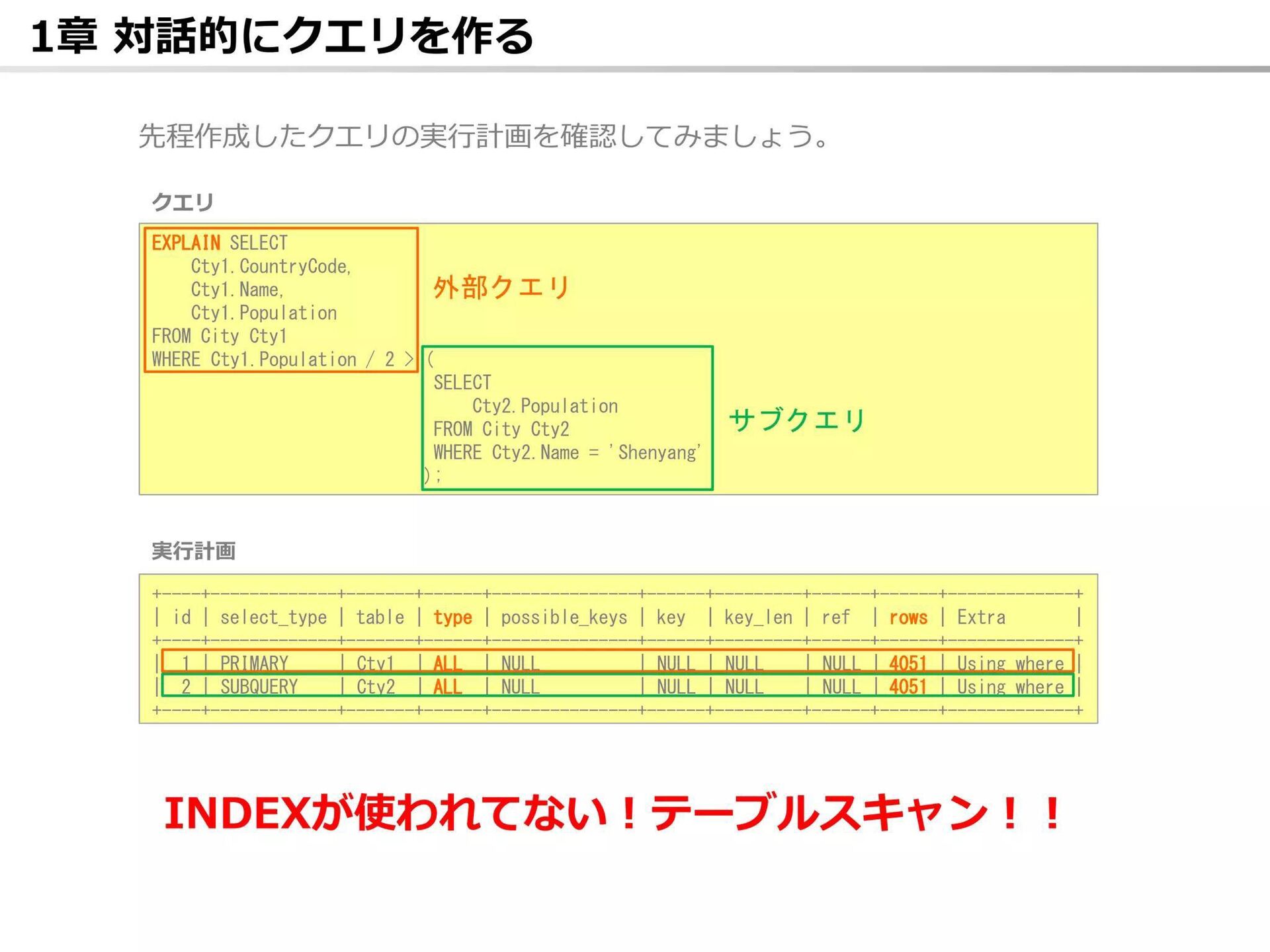Click the orange 'type' column header
Screen dimensions: 1270x952
pyautogui.click(x=452, y=617)
